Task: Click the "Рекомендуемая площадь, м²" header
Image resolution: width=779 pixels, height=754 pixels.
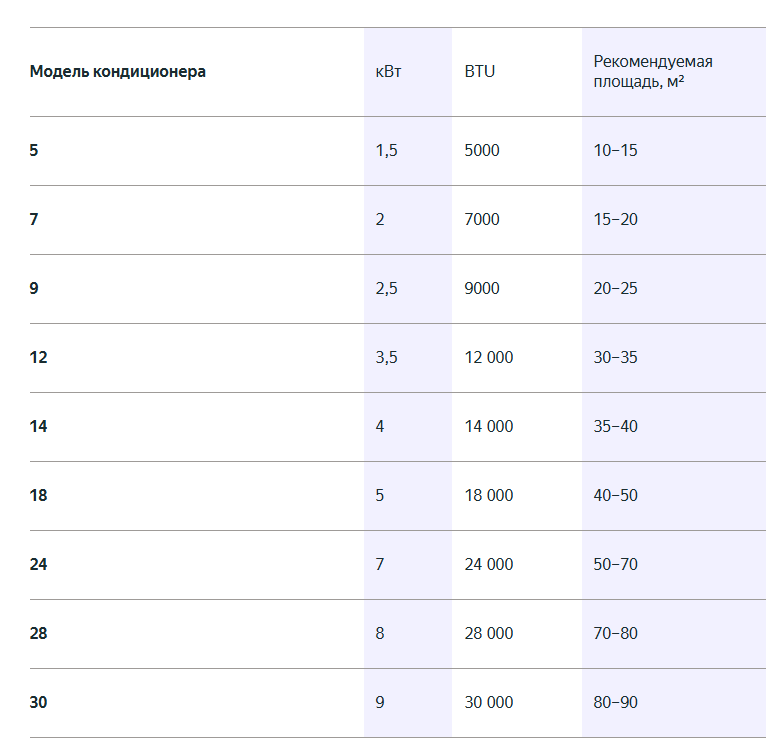Action: pyautogui.click(x=653, y=72)
